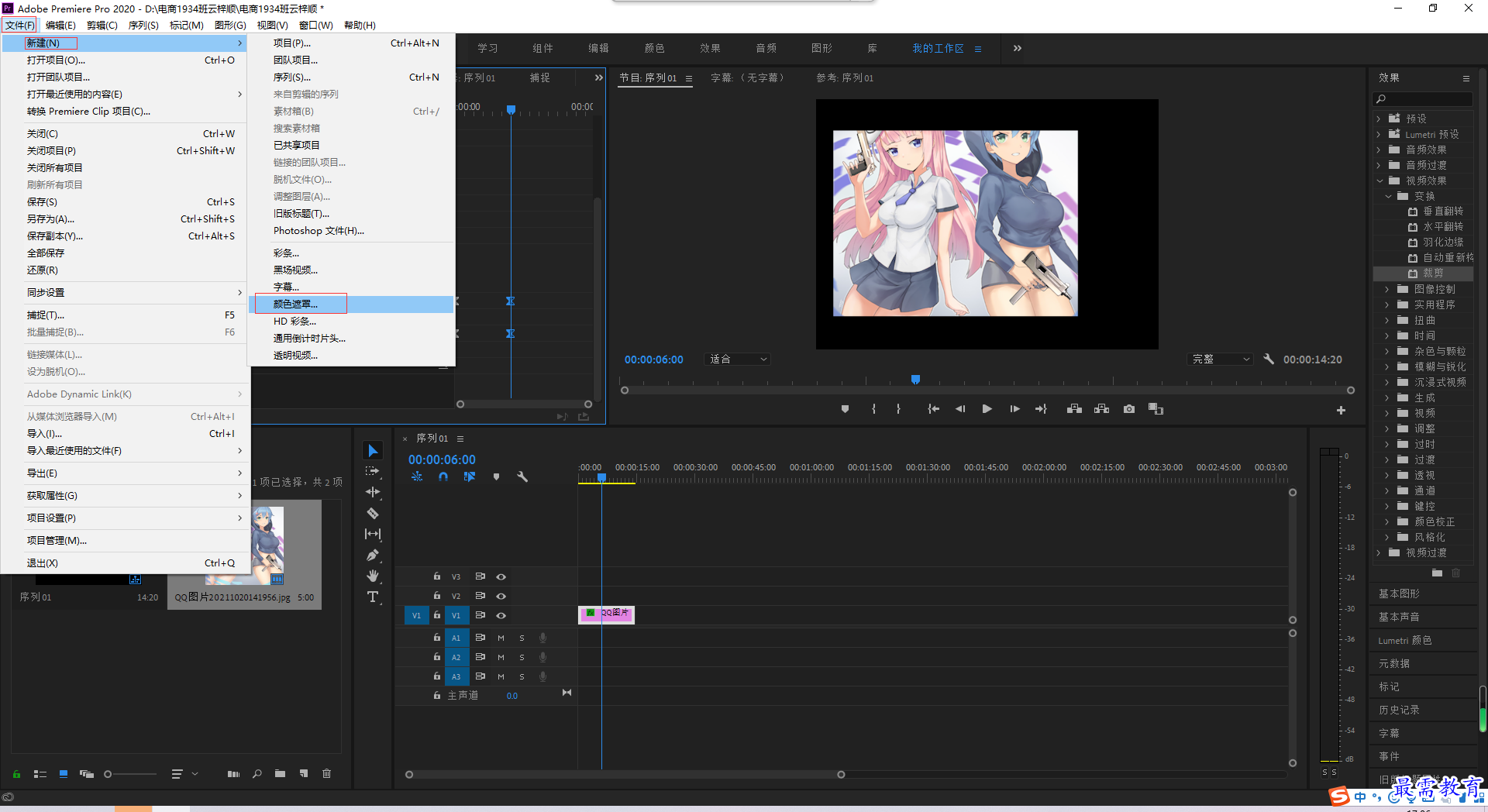The width and height of the screenshot is (1488, 812).
Task: Go to Out point in Program monitor
Action: [1041, 409]
